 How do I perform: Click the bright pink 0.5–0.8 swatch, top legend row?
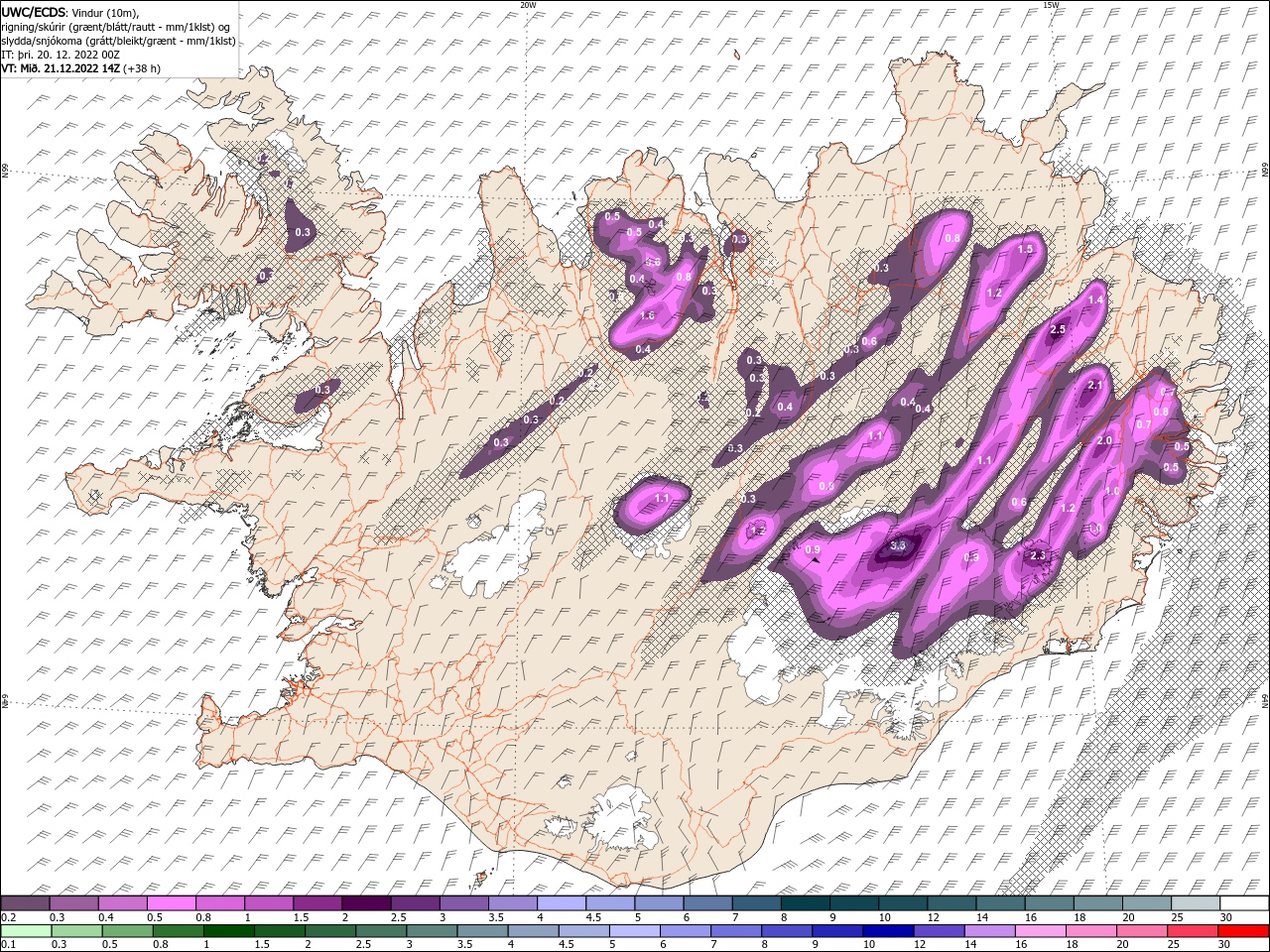171,902
